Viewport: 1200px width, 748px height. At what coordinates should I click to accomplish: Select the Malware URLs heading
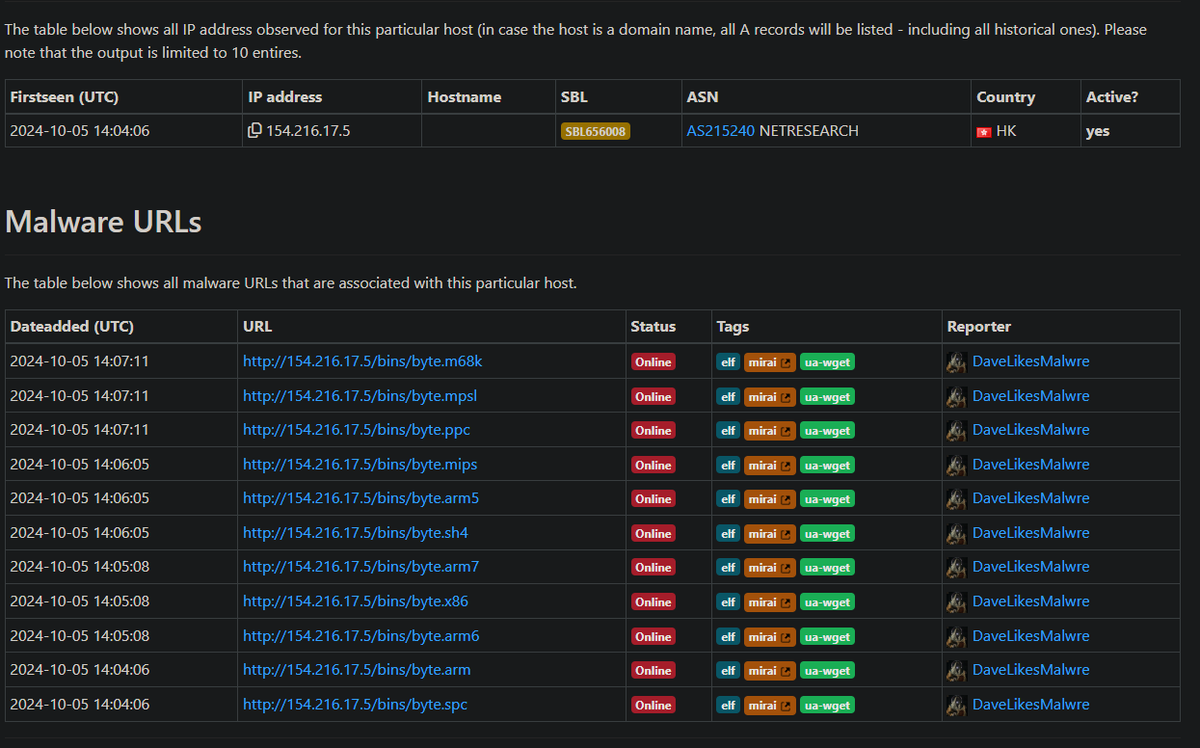[103, 221]
